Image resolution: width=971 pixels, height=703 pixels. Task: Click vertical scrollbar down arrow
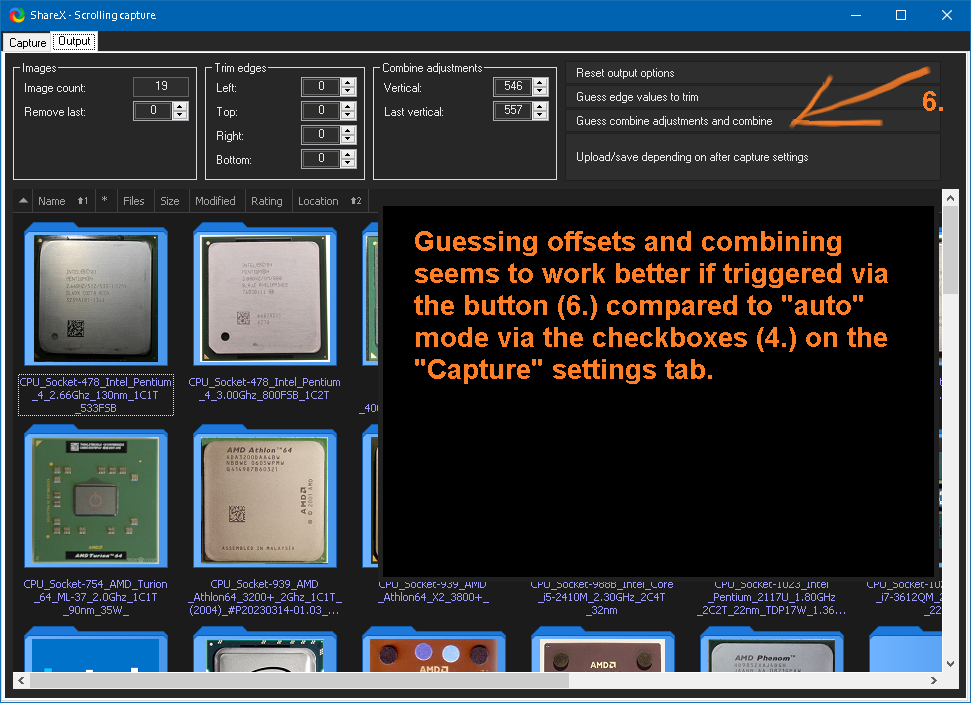951,664
